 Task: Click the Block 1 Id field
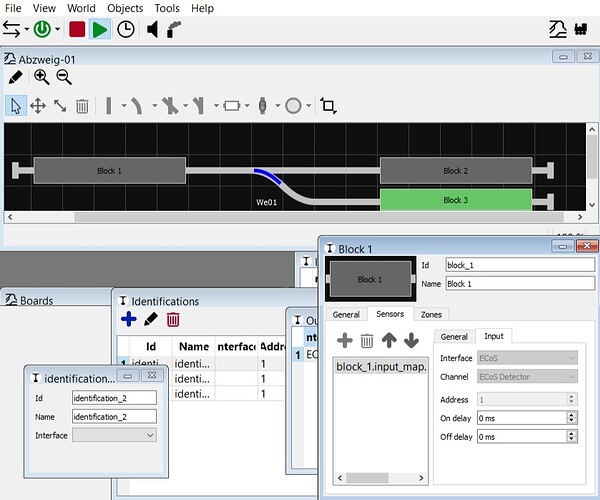(520, 265)
